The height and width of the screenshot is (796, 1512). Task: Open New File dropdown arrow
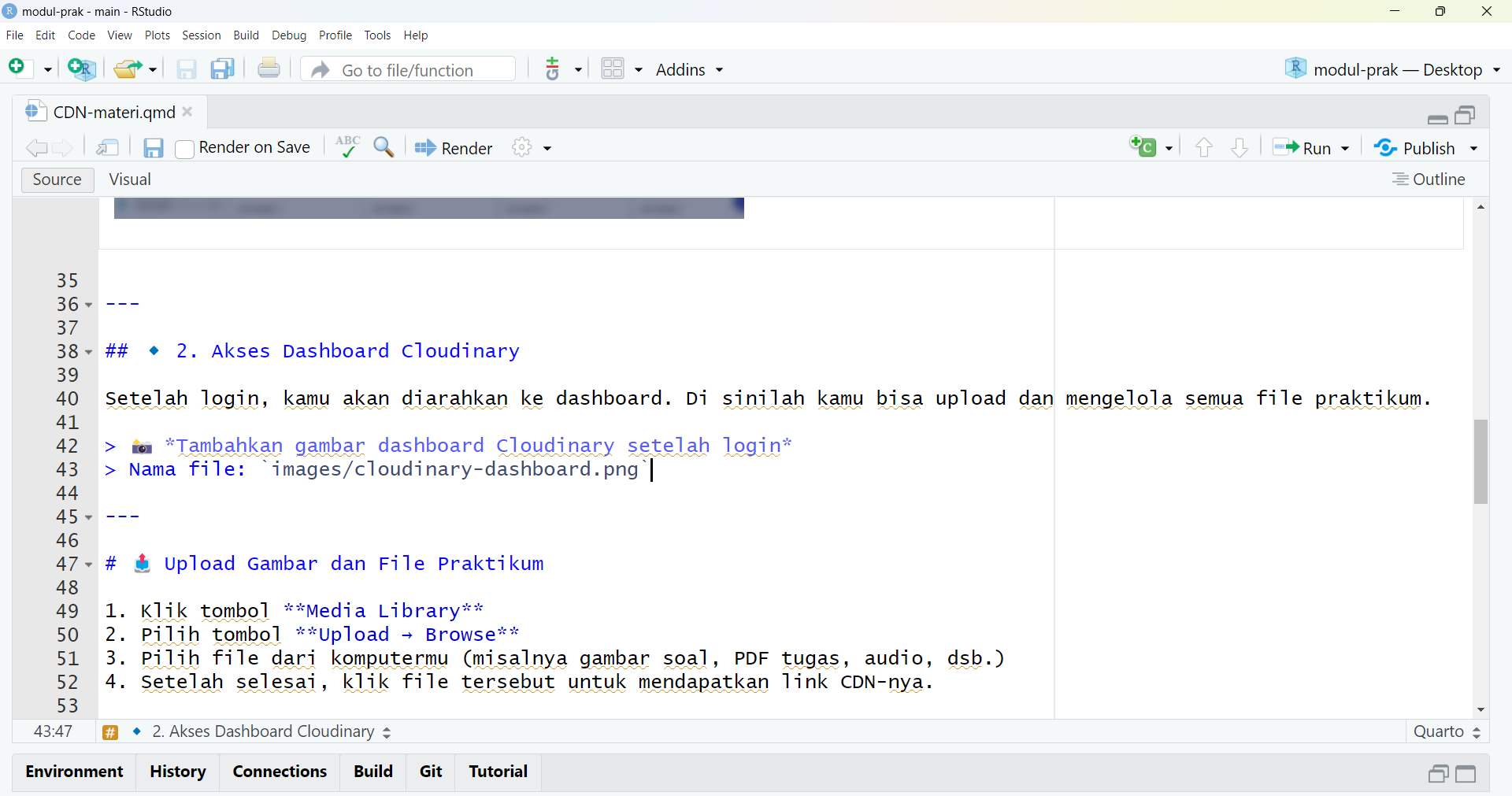click(47, 69)
